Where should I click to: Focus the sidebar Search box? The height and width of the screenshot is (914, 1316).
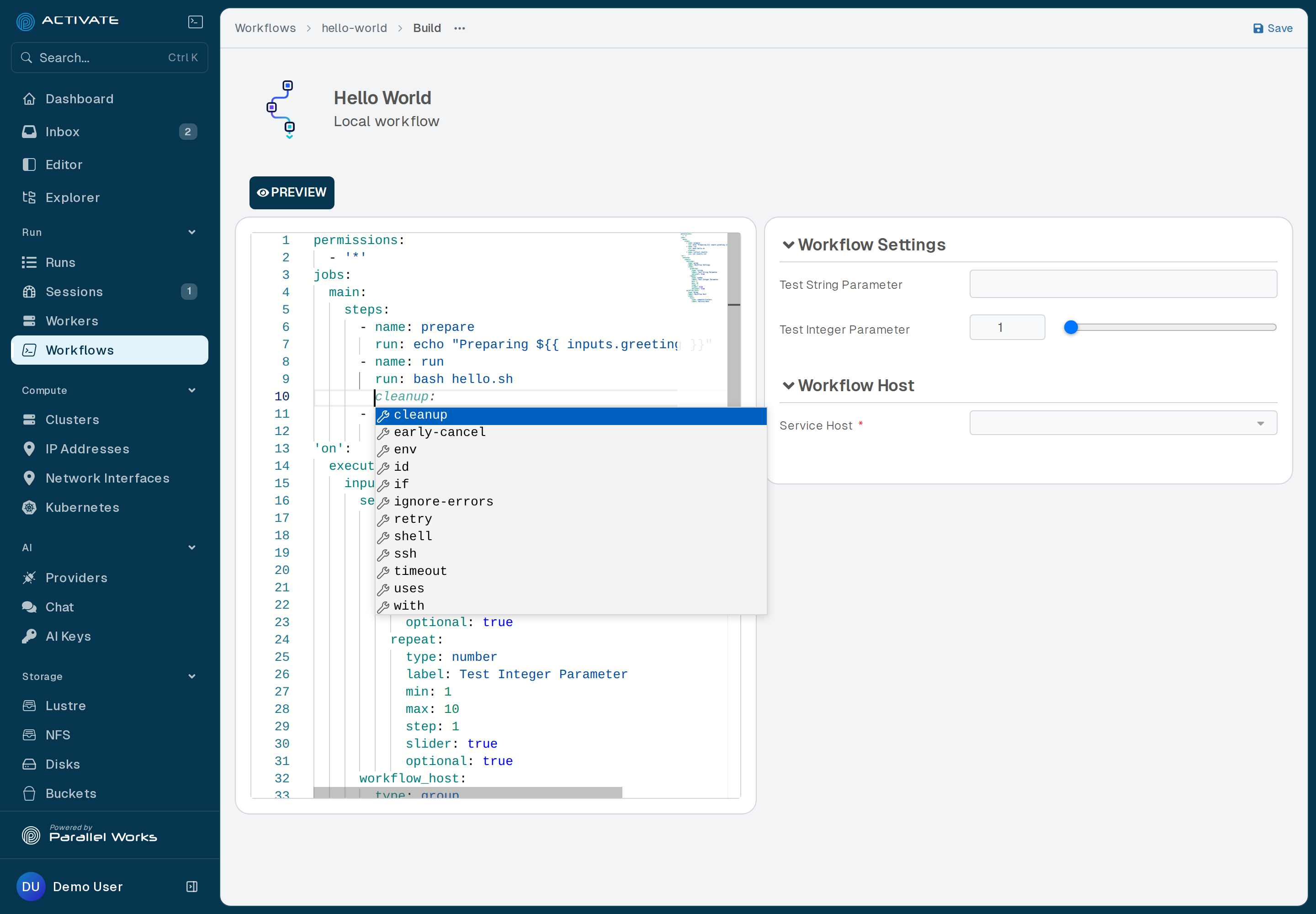click(109, 58)
